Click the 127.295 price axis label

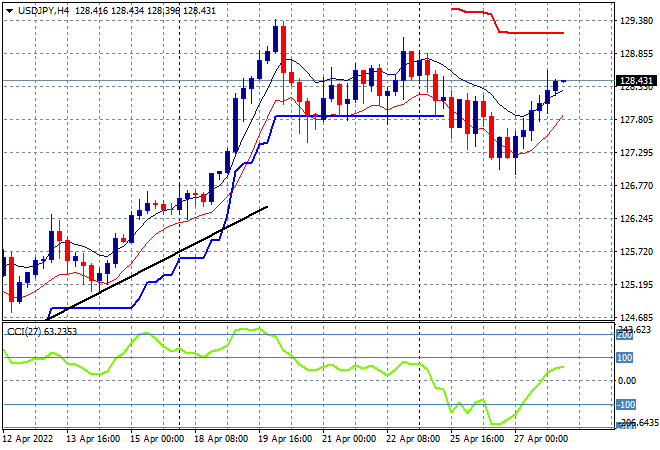tap(636, 153)
